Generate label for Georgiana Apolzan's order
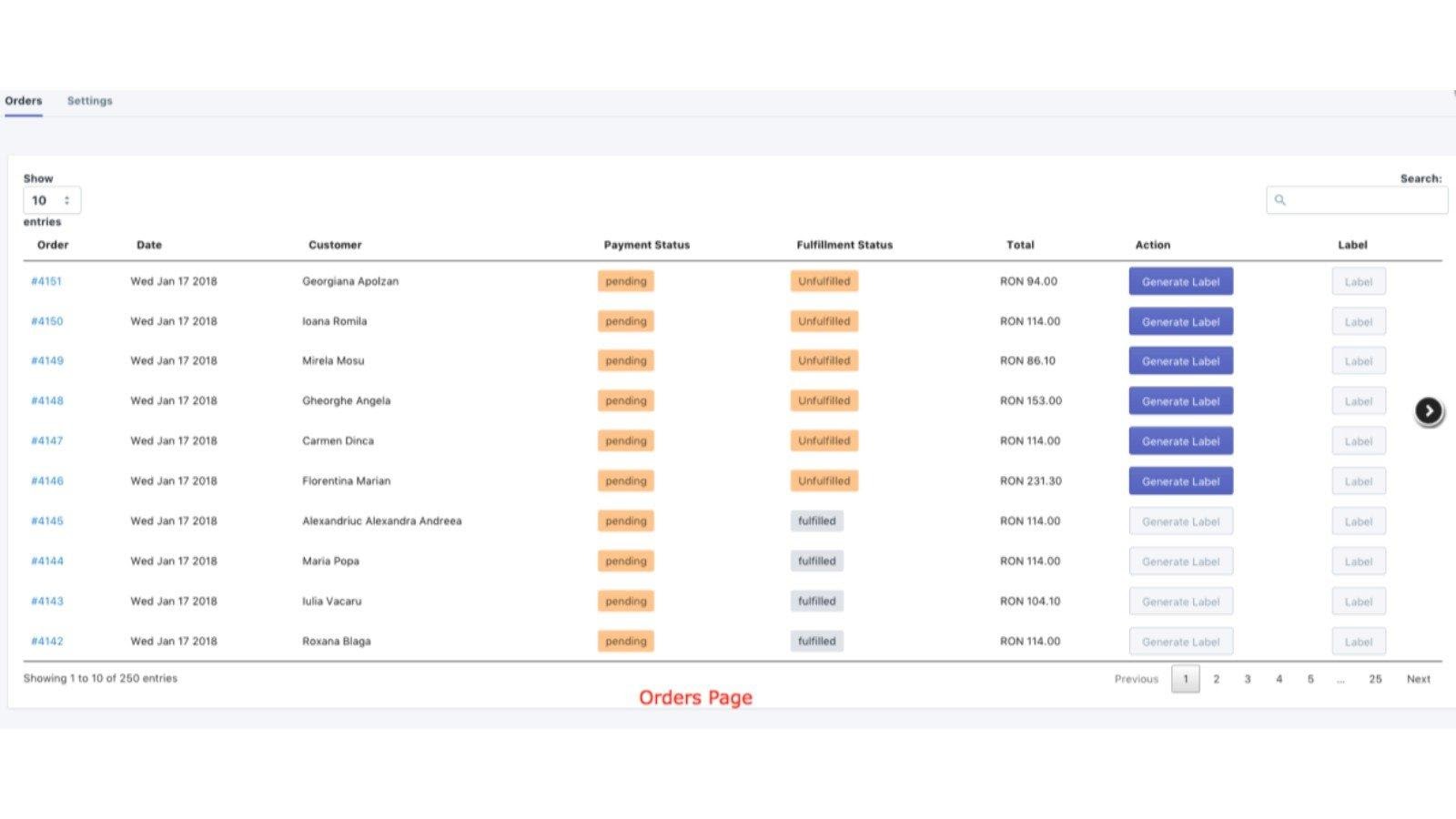1456x819 pixels. (1180, 281)
